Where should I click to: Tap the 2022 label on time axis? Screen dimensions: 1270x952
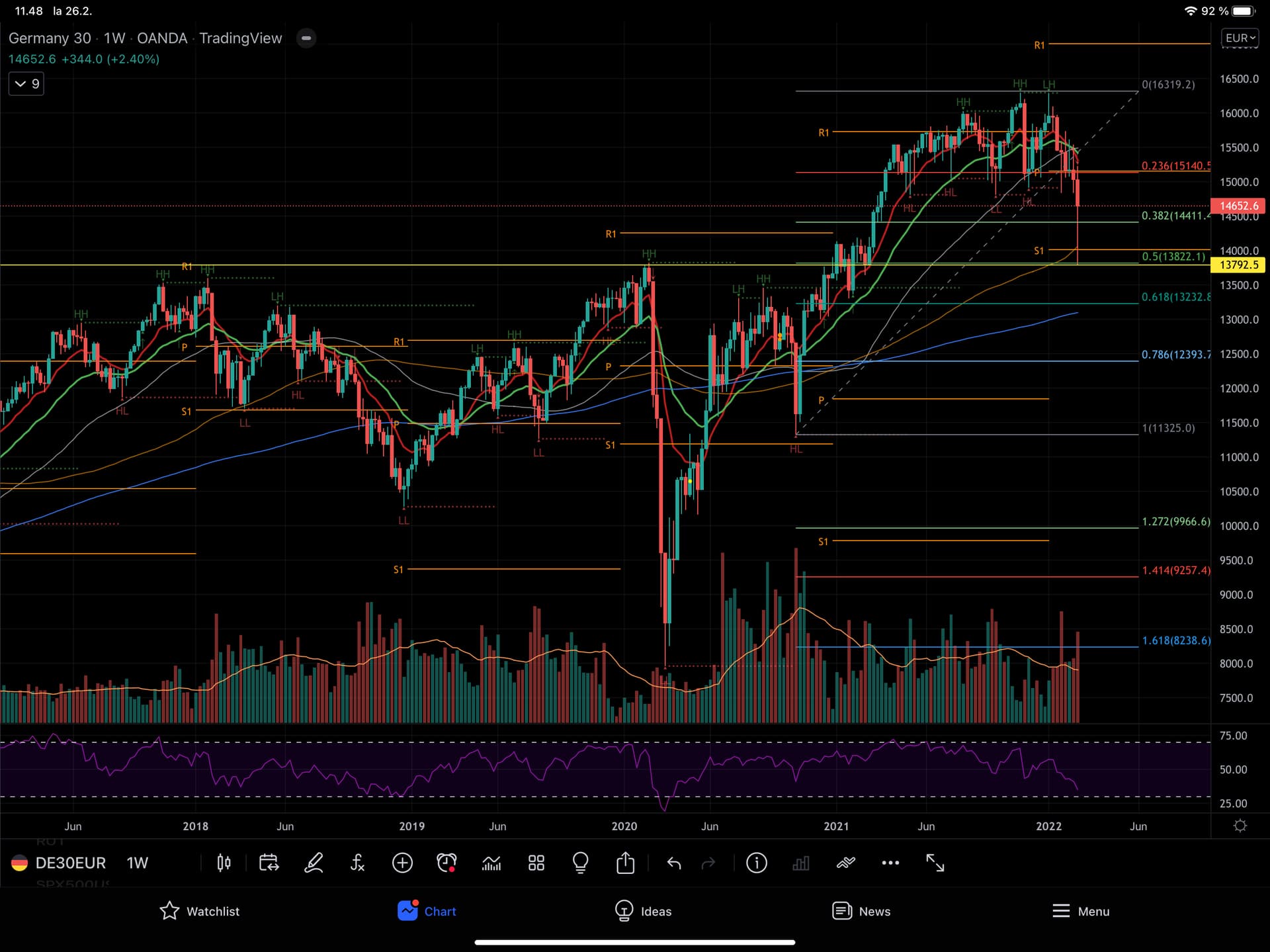click(x=1048, y=826)
